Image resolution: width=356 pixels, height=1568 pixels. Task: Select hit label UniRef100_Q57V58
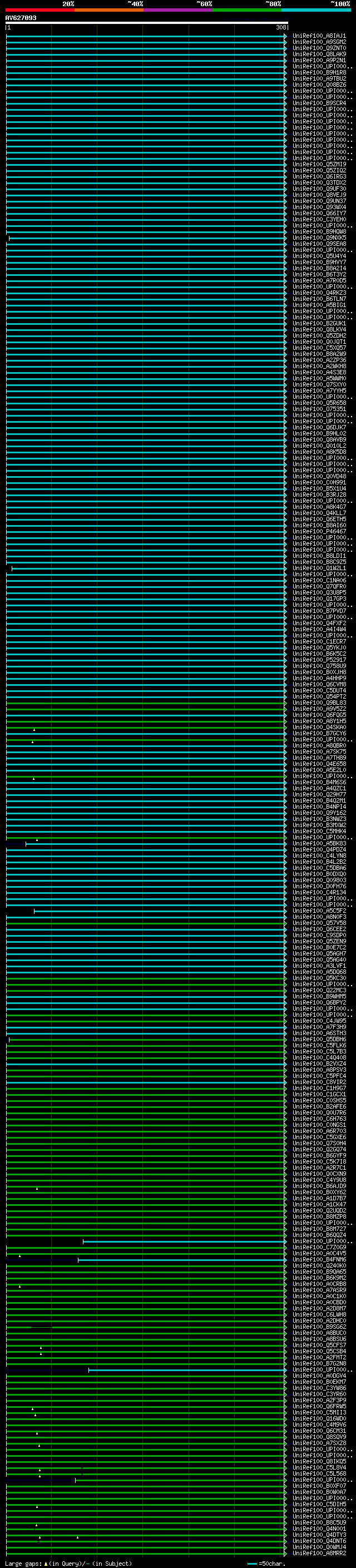tap(319, 923)
